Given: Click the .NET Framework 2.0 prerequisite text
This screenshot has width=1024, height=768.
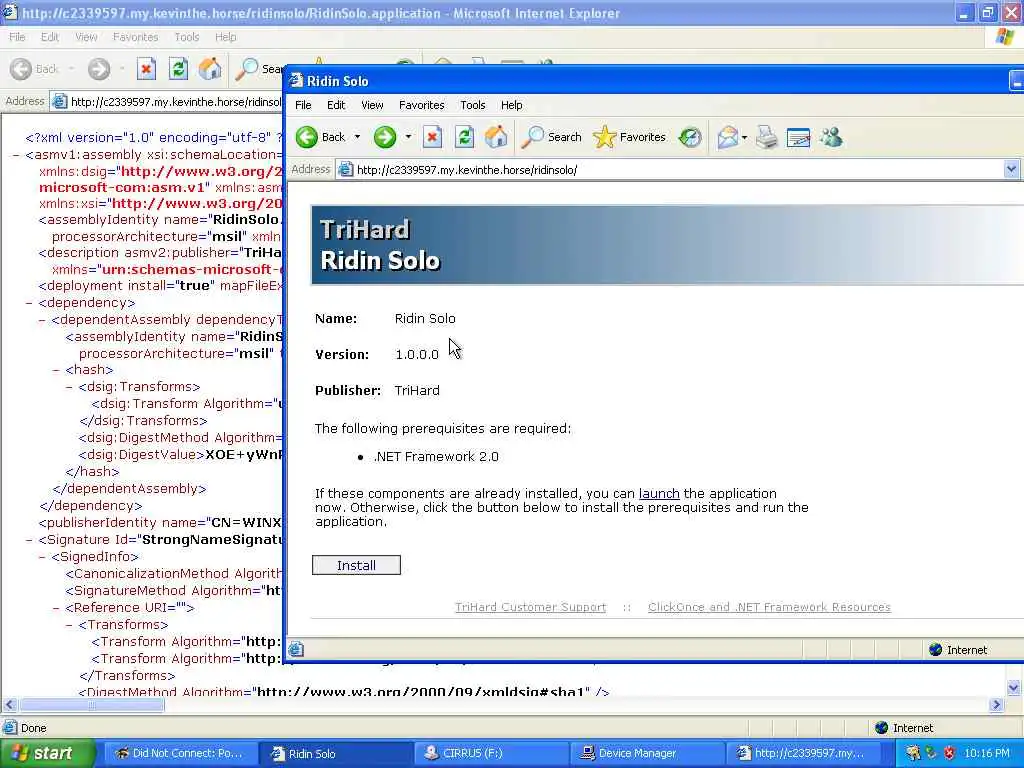Looking at the screenshot, I should pos(436,456).
